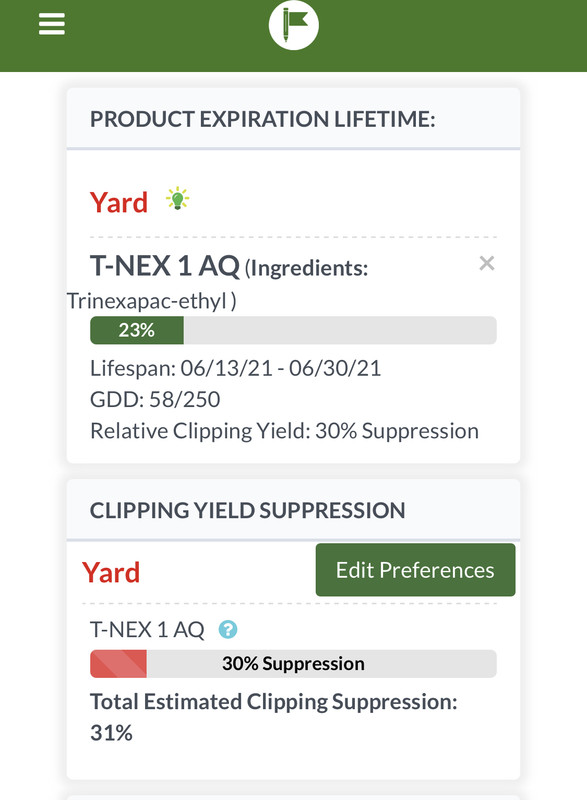Click the Clipping Yield Suppression header
The height and width of the screenshot is (800, 587).
pyautogui.click(x=247, y=511)
